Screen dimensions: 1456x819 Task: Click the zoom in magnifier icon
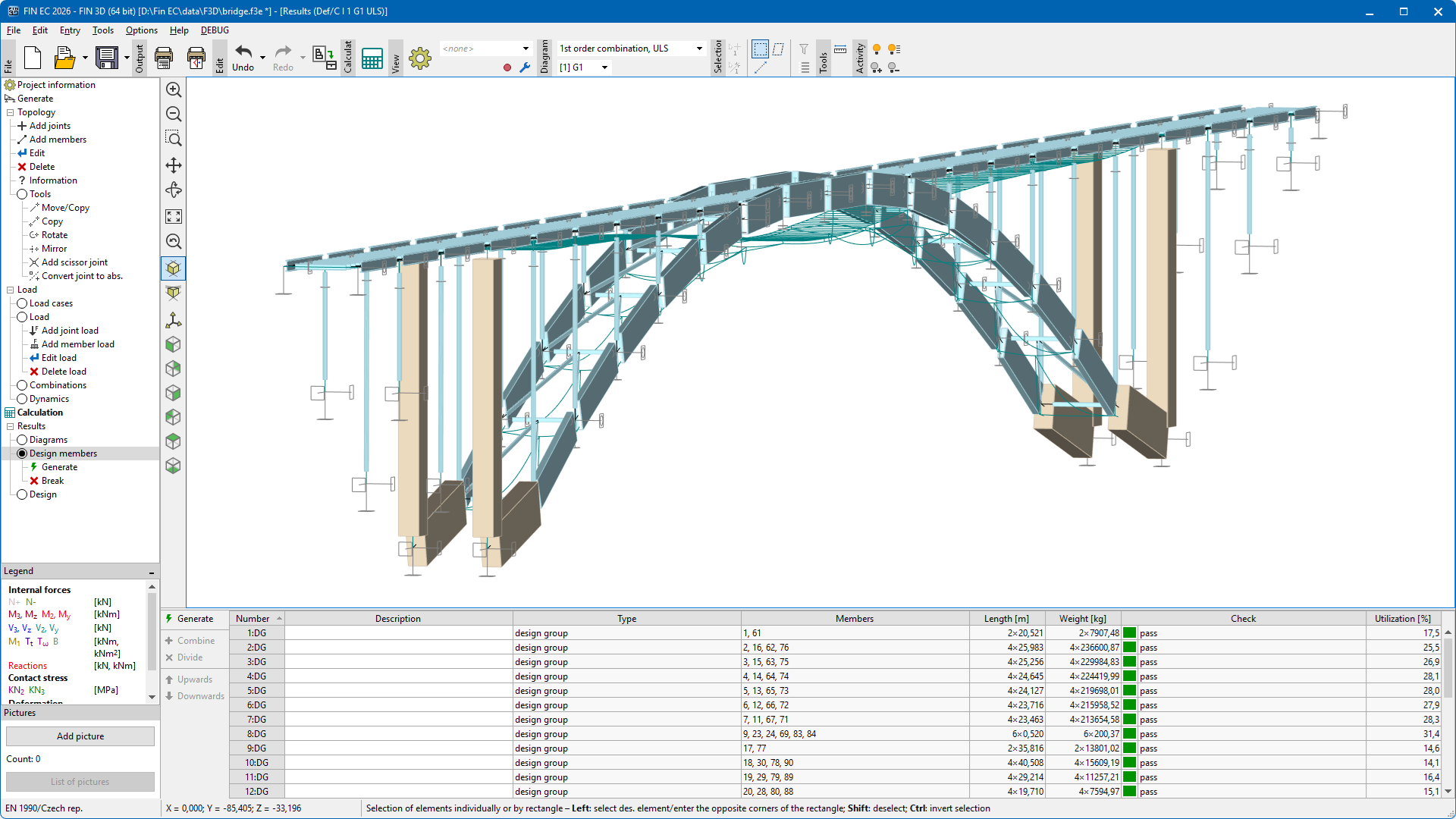[x=174, y=89]
